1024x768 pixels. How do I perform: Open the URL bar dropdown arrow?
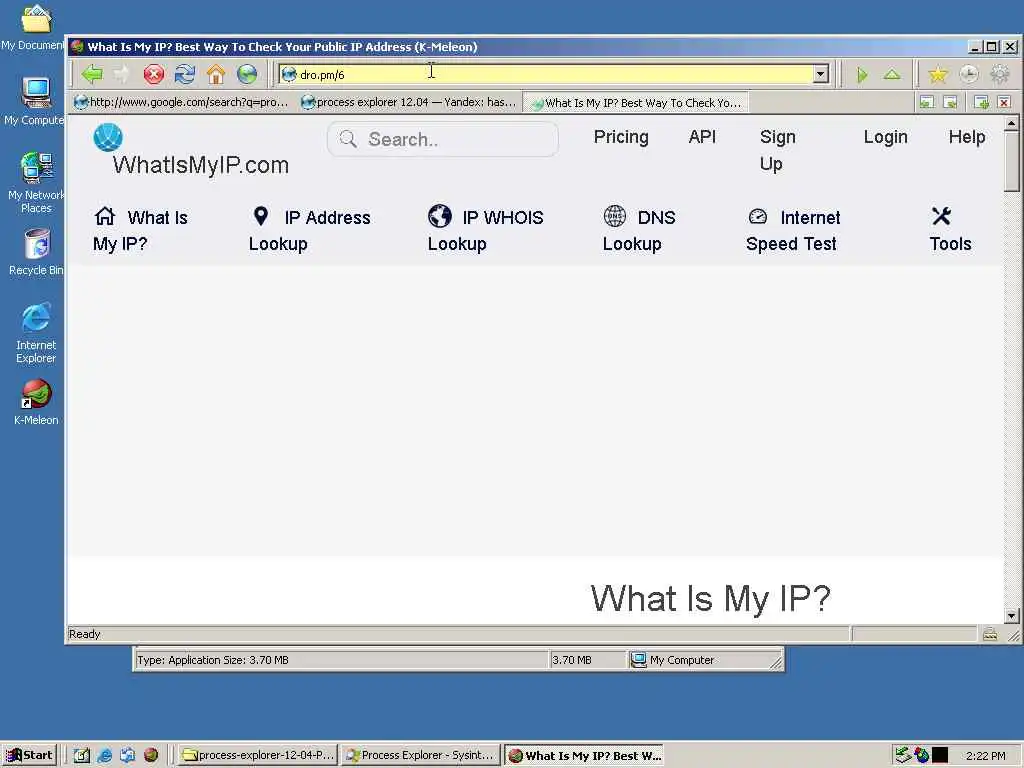pos(821,74)
